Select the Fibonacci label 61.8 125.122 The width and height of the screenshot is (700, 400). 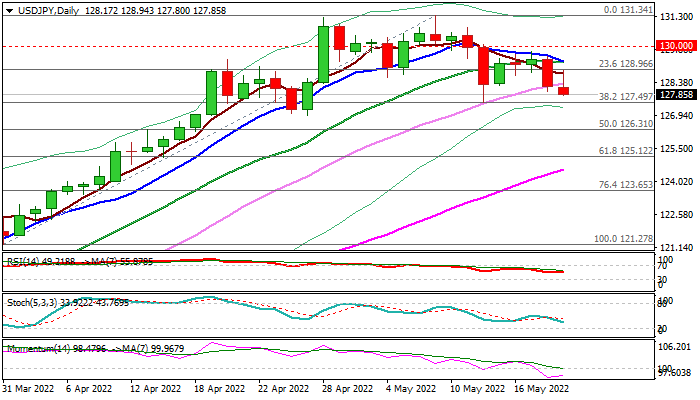[626, 151]
